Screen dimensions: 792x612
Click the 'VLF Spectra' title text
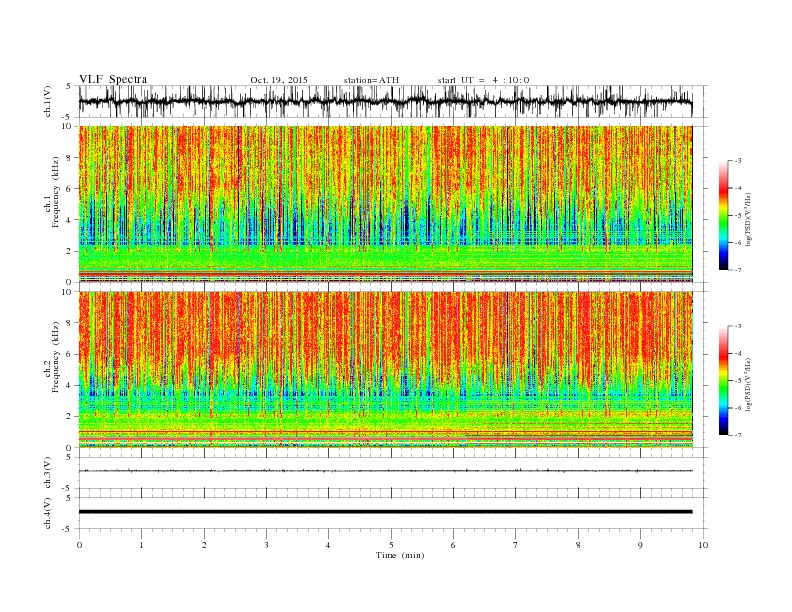tap(113, 79)
